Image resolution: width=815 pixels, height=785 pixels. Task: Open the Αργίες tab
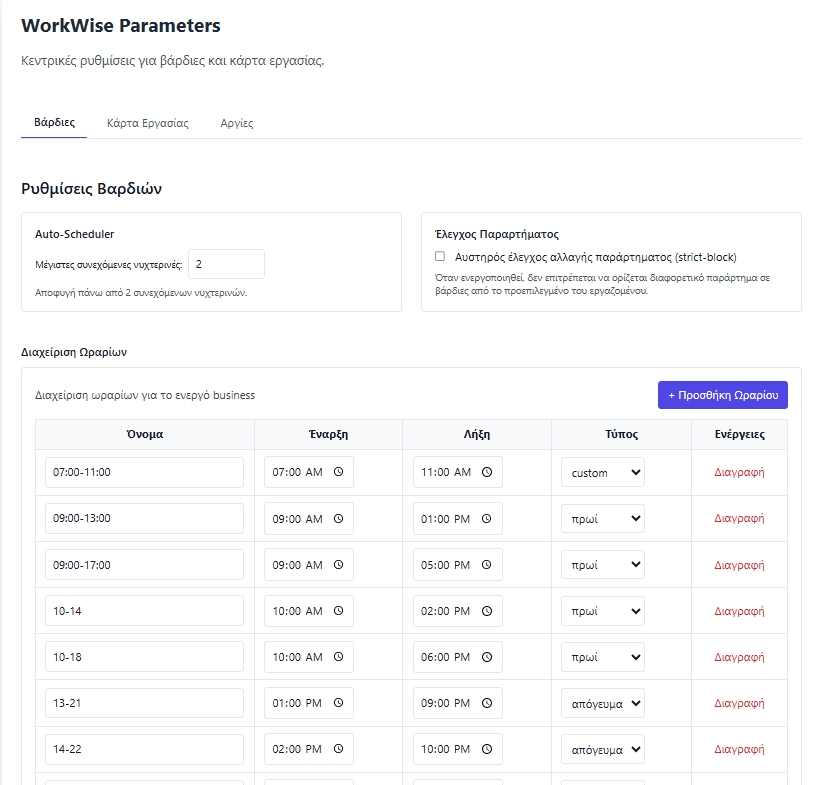pyautogui.click(x=237, y=123)
